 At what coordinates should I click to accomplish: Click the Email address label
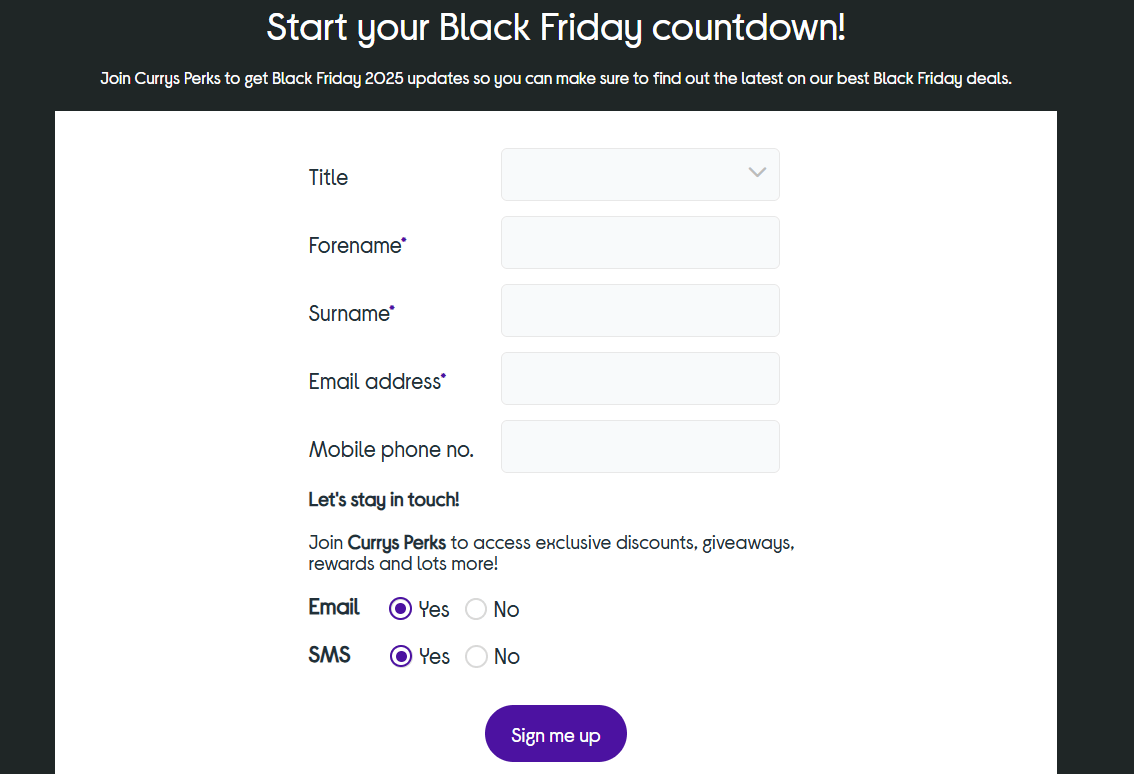[x=374, y=382]
